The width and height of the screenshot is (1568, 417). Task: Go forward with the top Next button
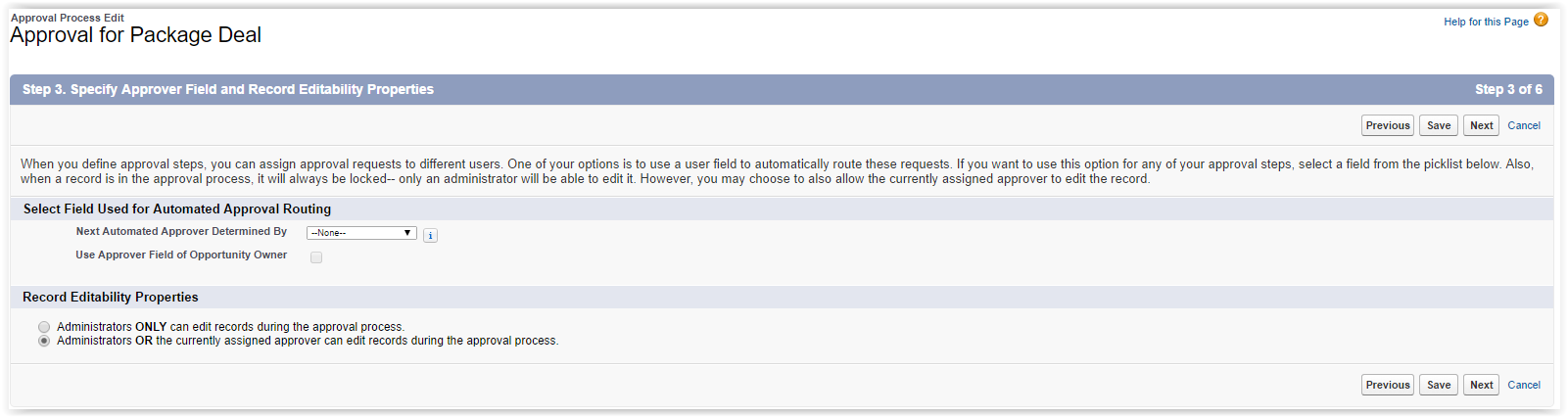pos(1481,125)
